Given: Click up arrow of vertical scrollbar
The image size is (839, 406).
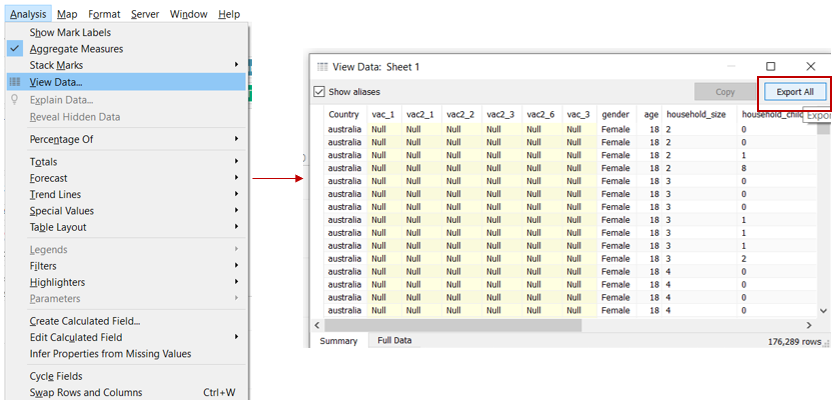Looking at the screenshot, I should point(823,114).
